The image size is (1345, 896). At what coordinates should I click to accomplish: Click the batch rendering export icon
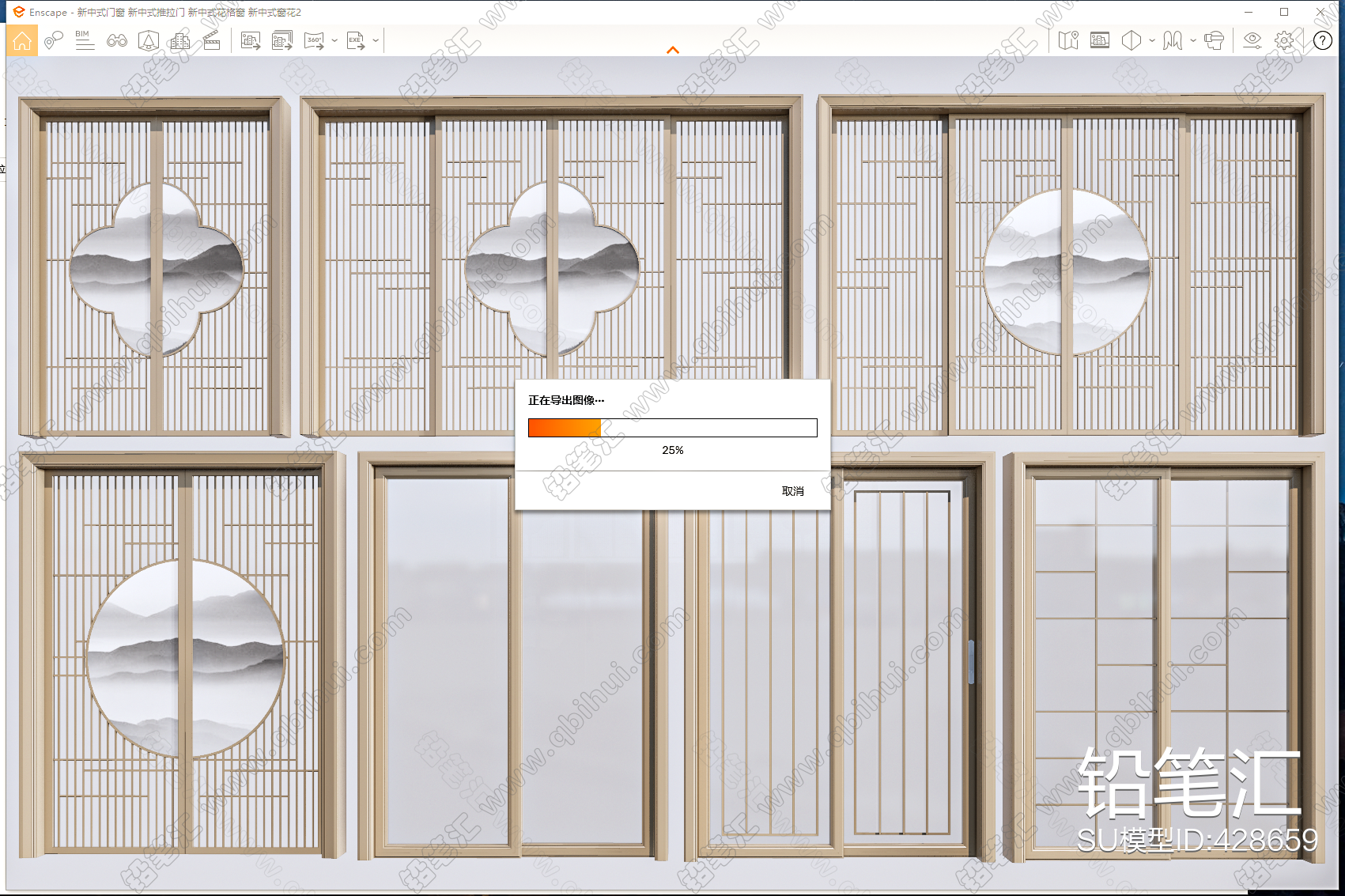pos(282,40)
